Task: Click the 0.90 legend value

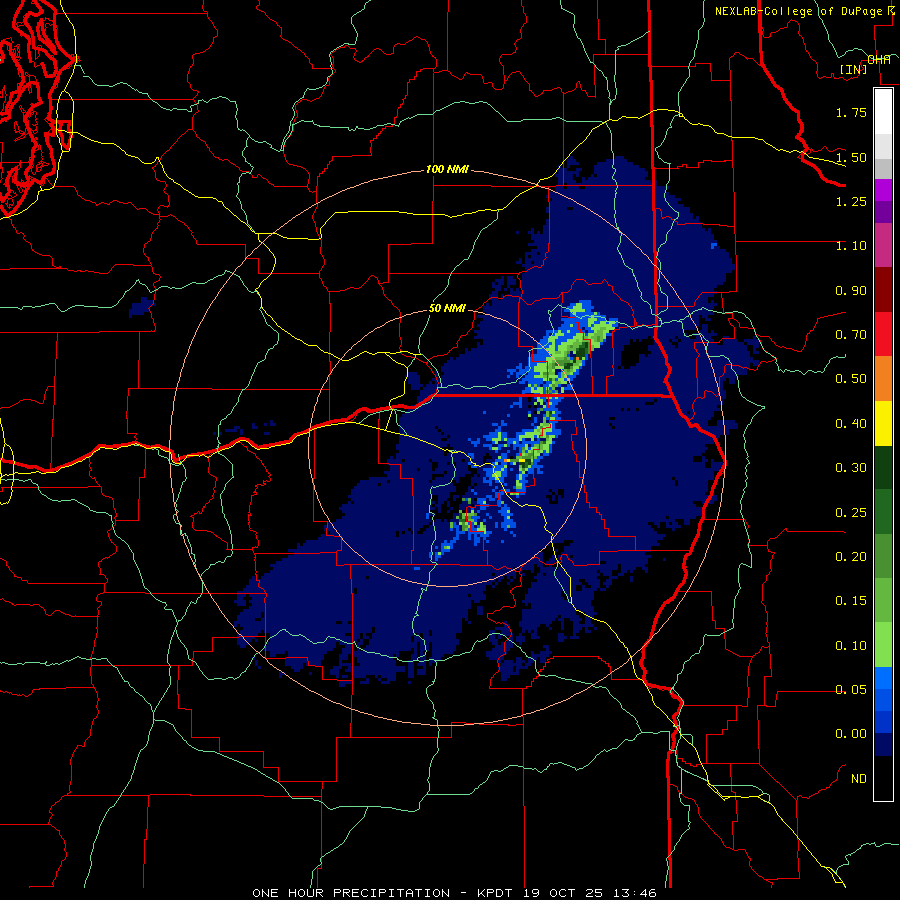Action: [851, 290]
